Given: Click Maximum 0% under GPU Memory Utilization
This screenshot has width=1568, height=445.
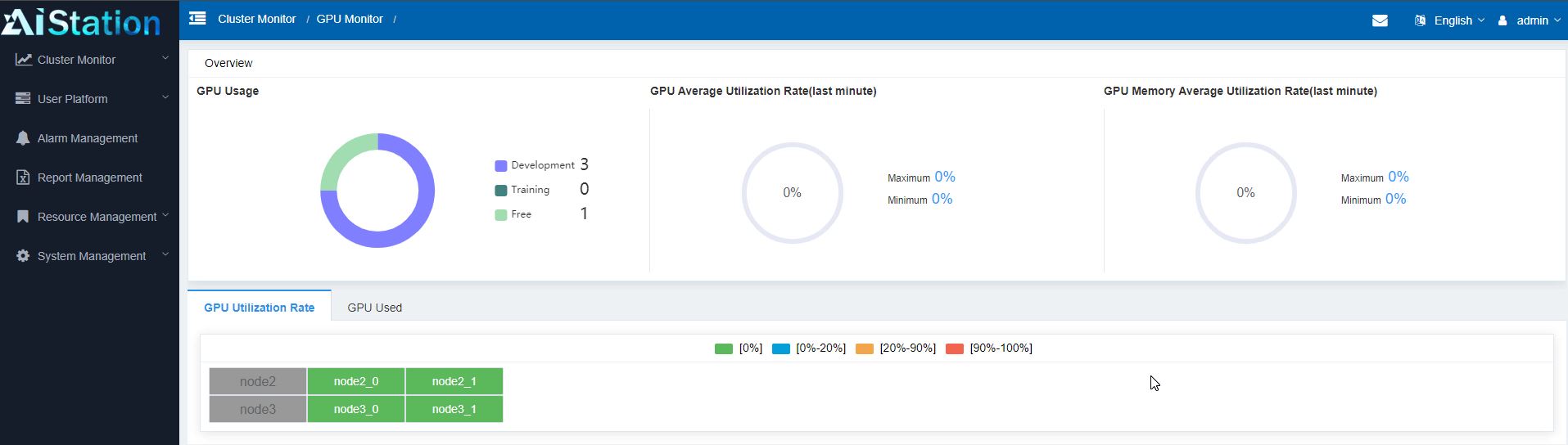Looking at the screenshot, I should [x=1375, y=177].
